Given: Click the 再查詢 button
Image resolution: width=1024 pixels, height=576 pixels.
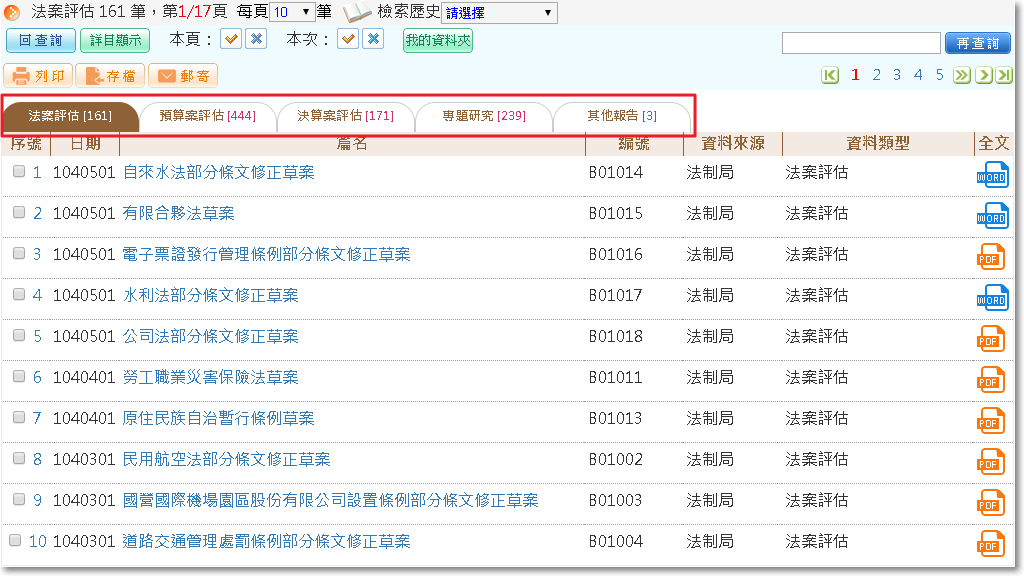Looking at the screenshot, I should pyautogui.click(x=977, y=43).
